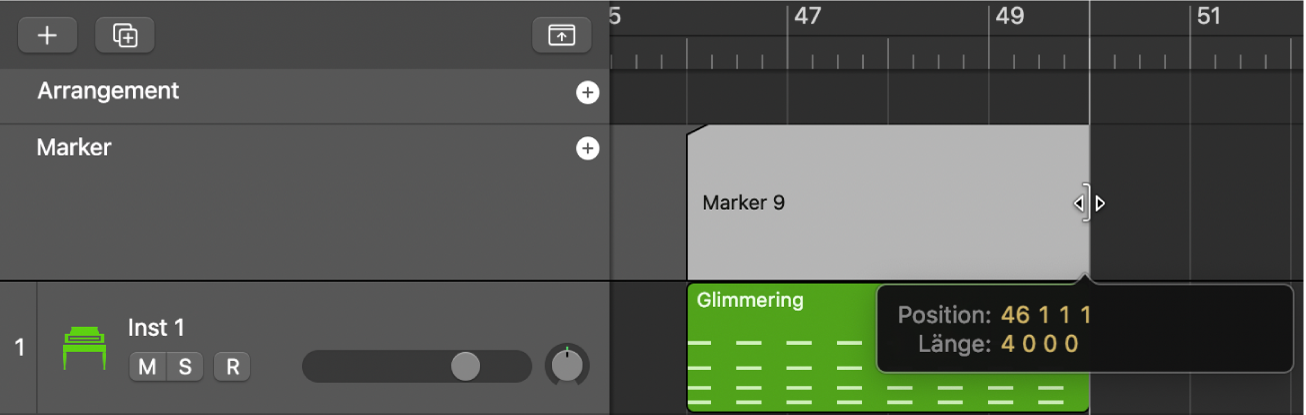Add an arrangement marker with the plus icon
Screen dimensions: 1306x415
(587, 93)
